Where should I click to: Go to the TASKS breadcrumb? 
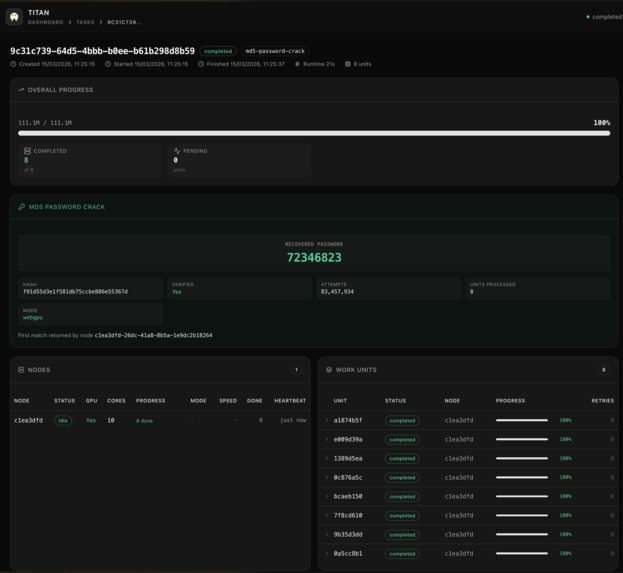[85, 22]
